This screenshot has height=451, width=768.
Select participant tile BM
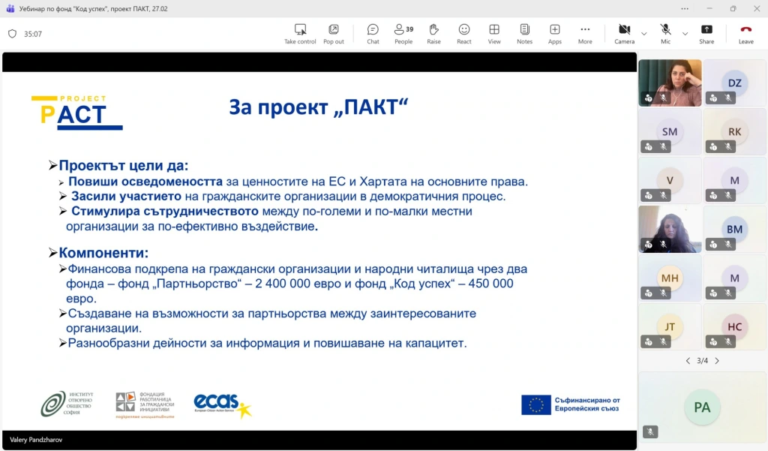(x=734, y=229)
